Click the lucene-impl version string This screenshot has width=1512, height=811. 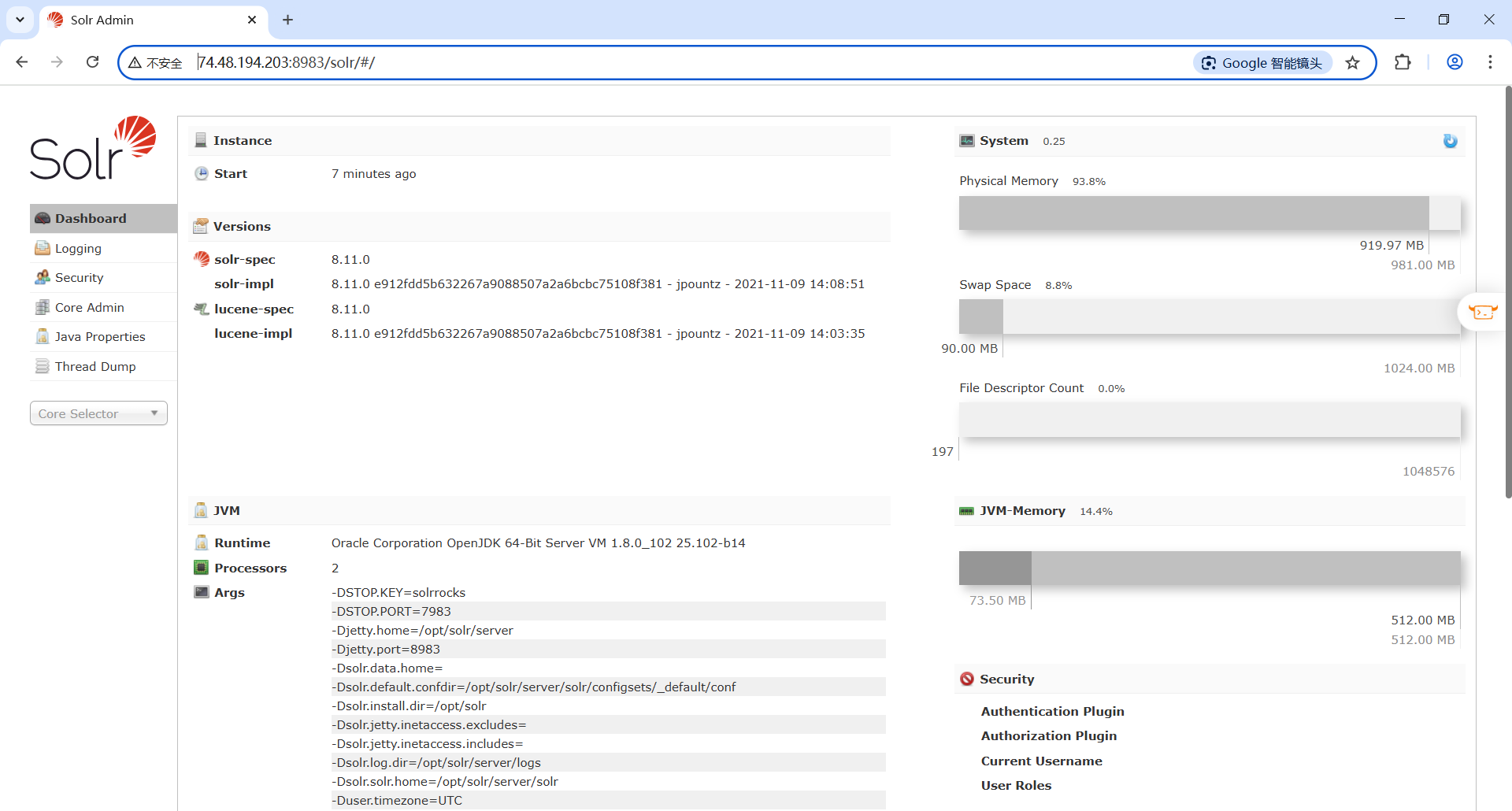598,334
